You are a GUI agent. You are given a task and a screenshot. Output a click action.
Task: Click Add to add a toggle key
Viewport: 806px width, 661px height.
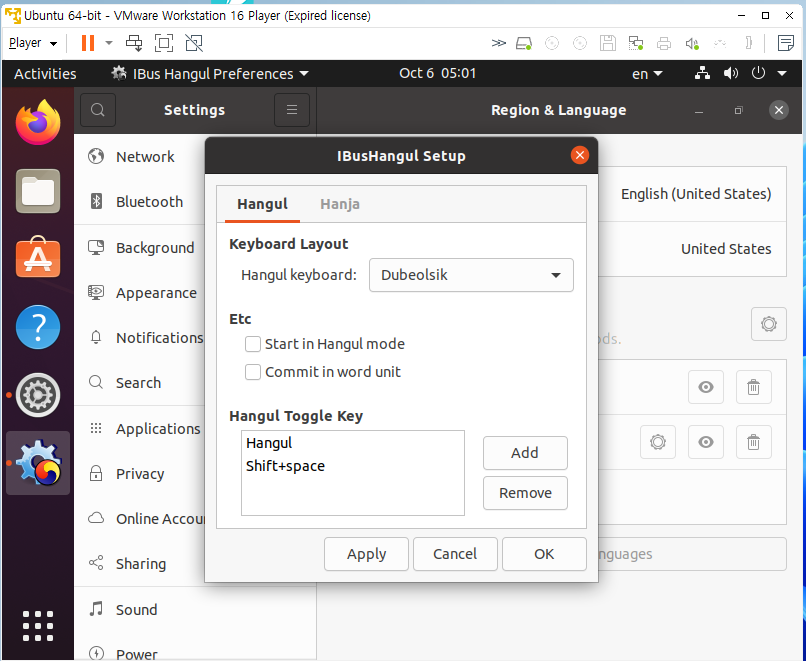coord(525,453)
